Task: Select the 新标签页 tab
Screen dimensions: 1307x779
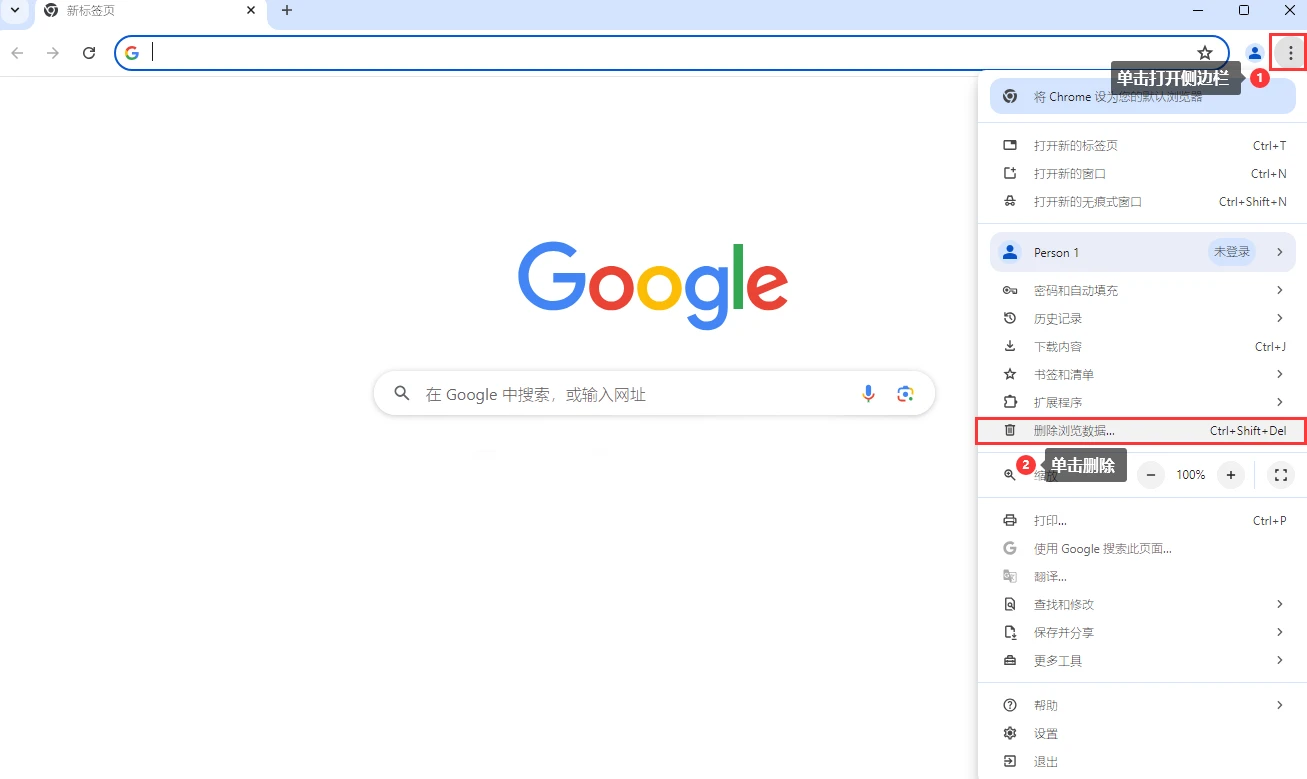Action: pos(150,10)
